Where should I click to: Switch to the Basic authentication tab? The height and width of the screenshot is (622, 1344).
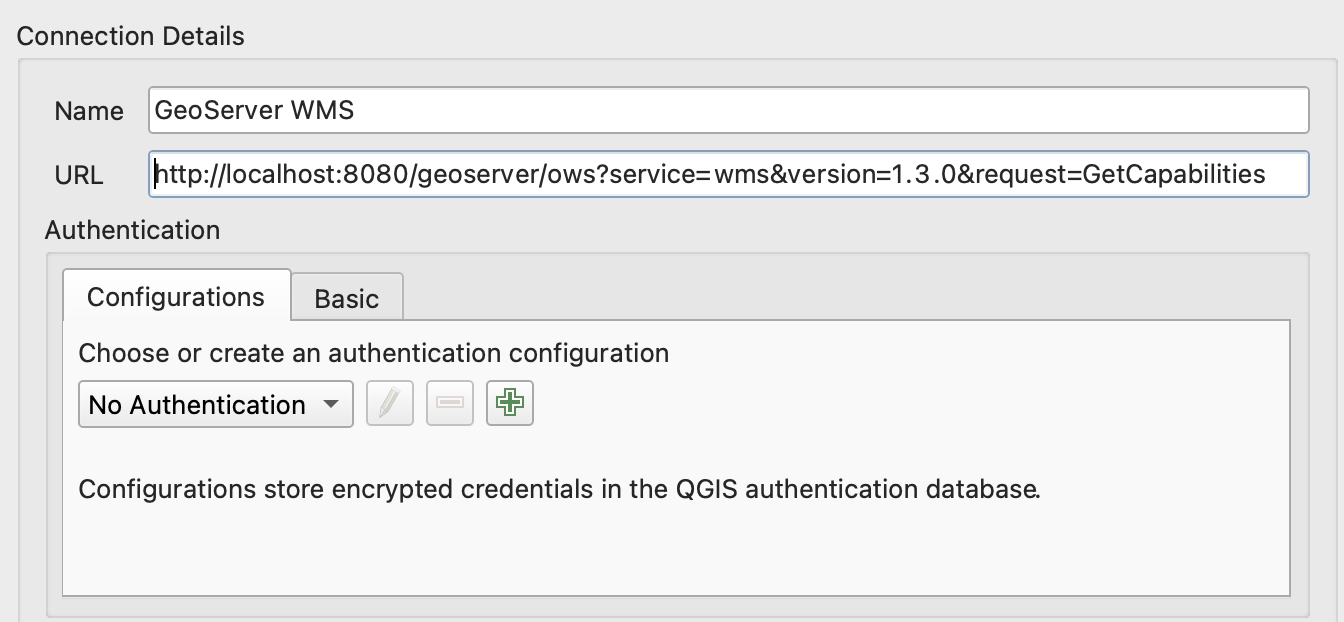coord(347,298)
